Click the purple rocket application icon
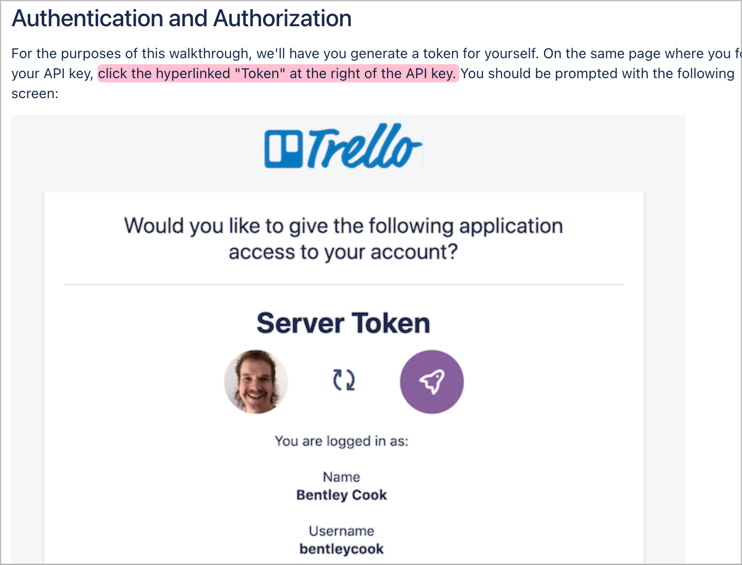Viewport: 742px width, 565px height. point(432,381)
